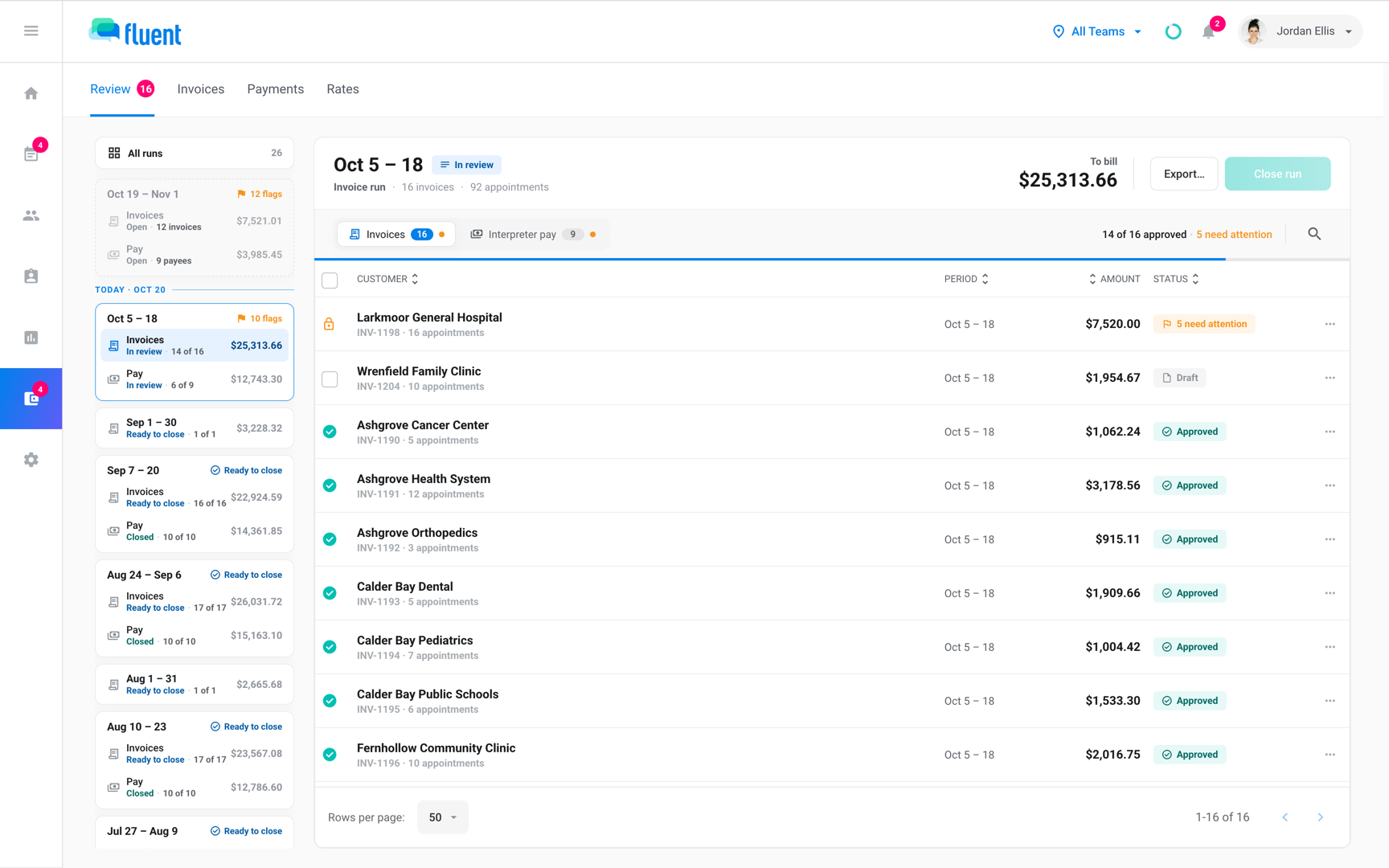Click the lock icon on Larkmoor row
The height and width of the screenshot is (868, 1389).
point(329,324)
